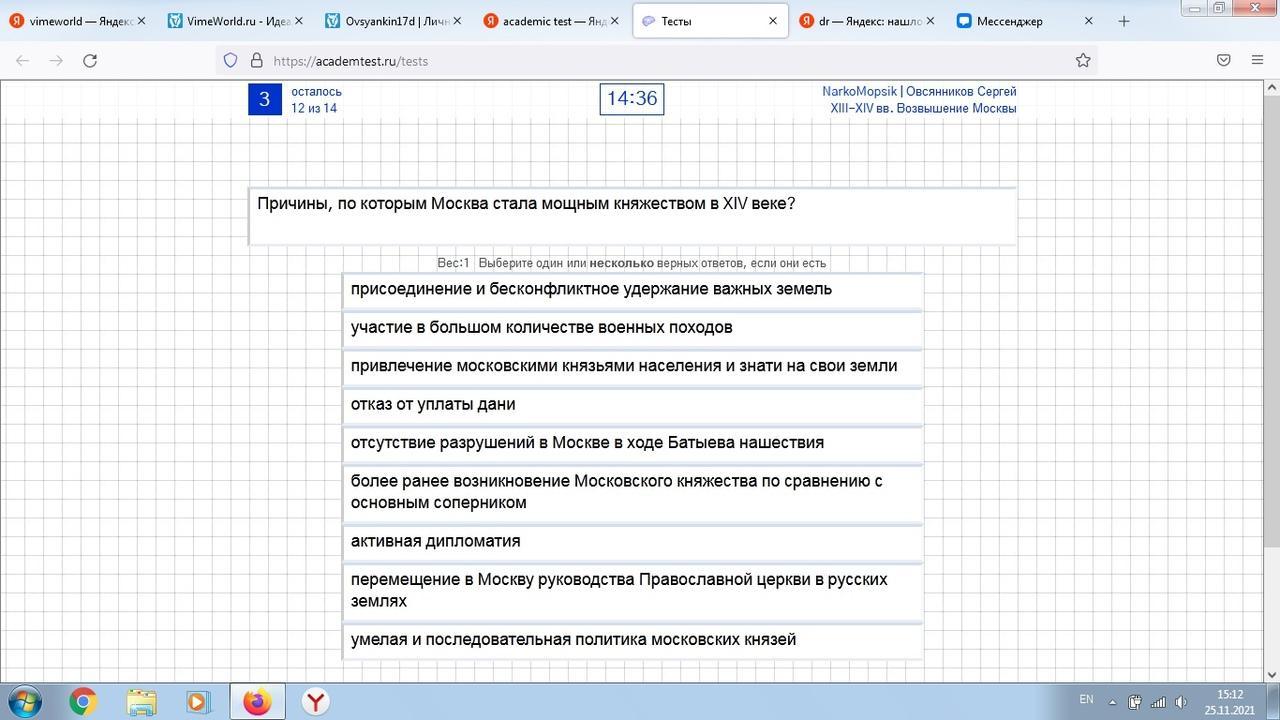Image resolution: width=1280 pixels, height=720 pixels.
Task: Close the vimeworld Яндекс tab
Action: click(140, 21)
